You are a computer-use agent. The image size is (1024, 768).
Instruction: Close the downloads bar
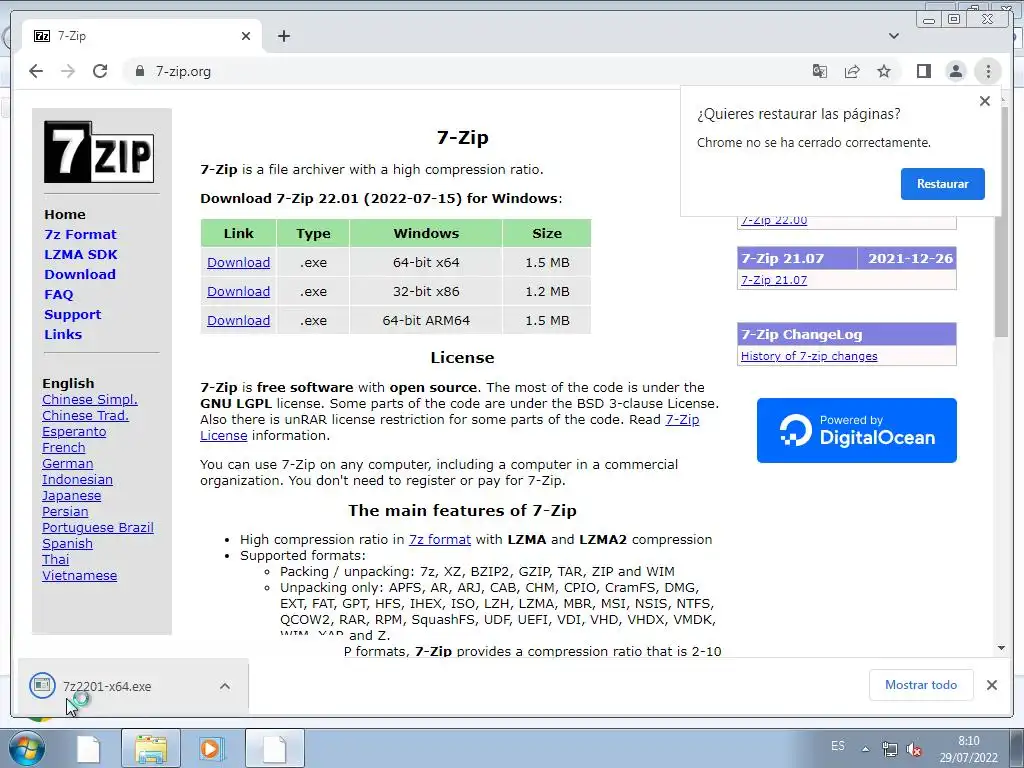(992, 685)
